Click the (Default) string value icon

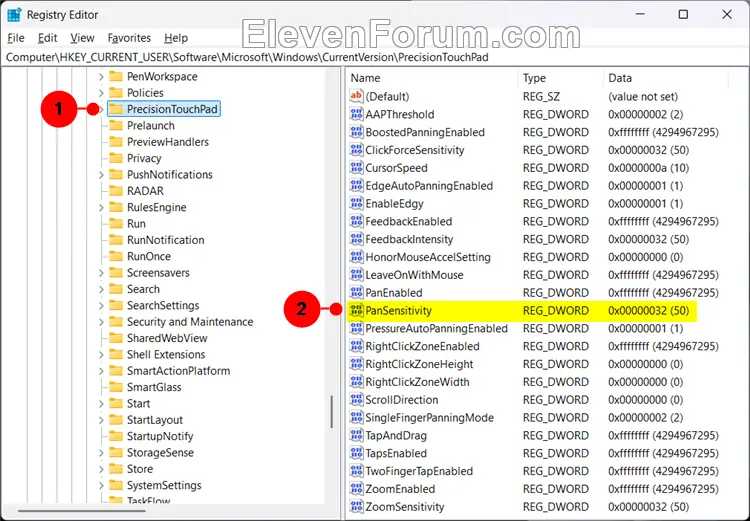click(x=356, y=96)
